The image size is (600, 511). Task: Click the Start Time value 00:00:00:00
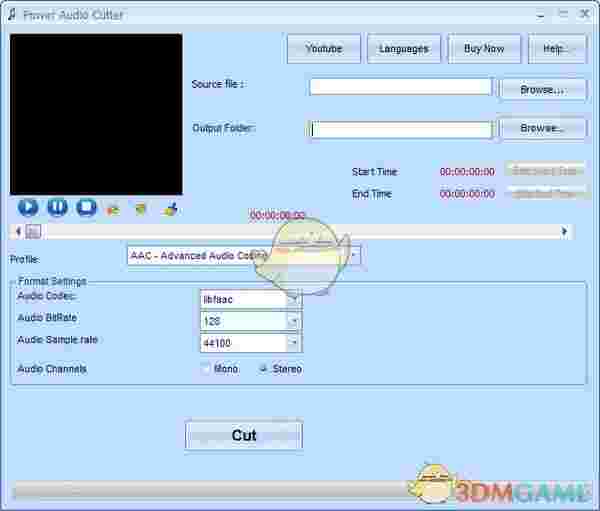pos(467,171)
